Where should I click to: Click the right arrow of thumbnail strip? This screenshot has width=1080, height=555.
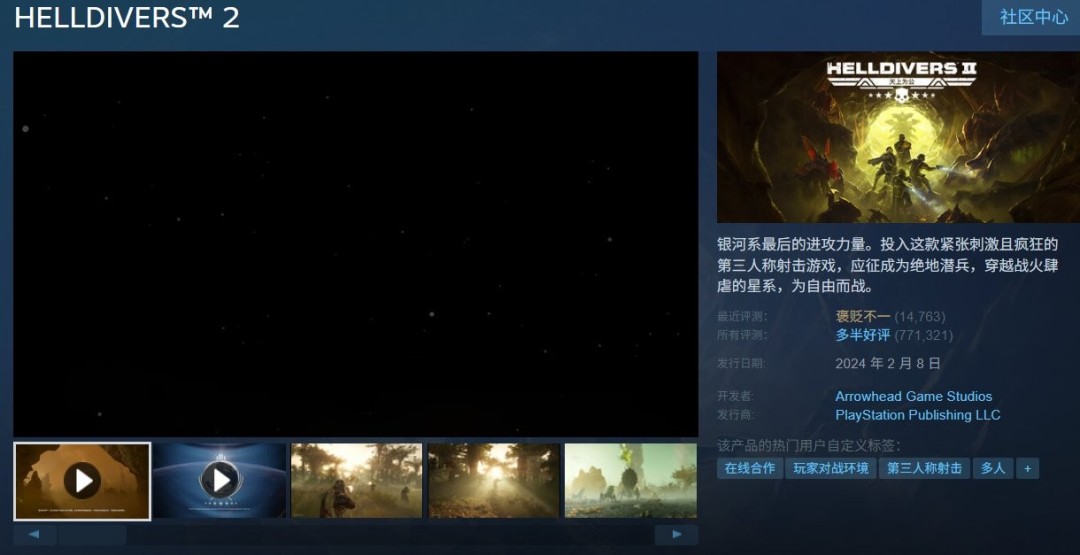[676, 535]
